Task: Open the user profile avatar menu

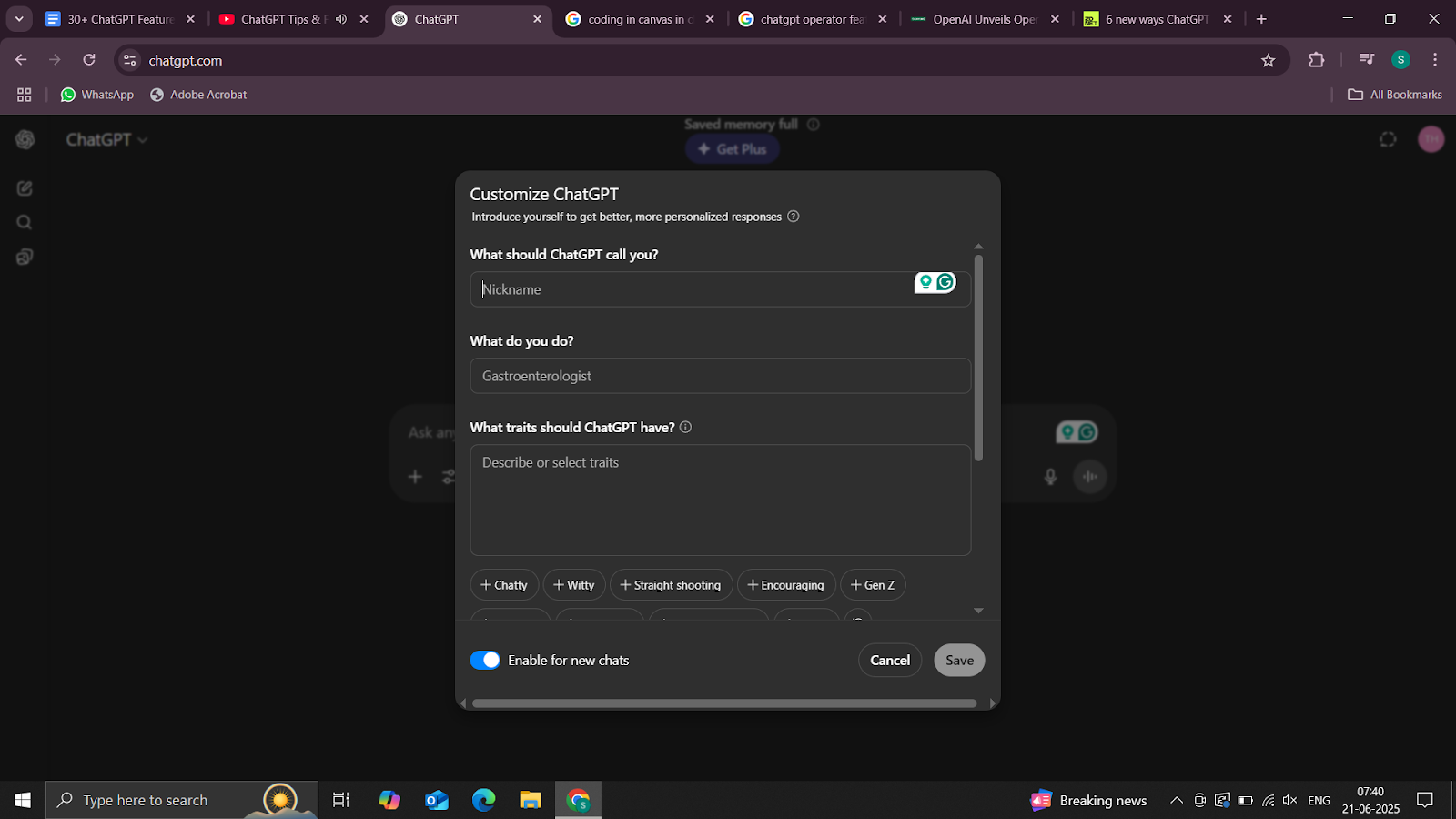Action: coord(1431,139)
